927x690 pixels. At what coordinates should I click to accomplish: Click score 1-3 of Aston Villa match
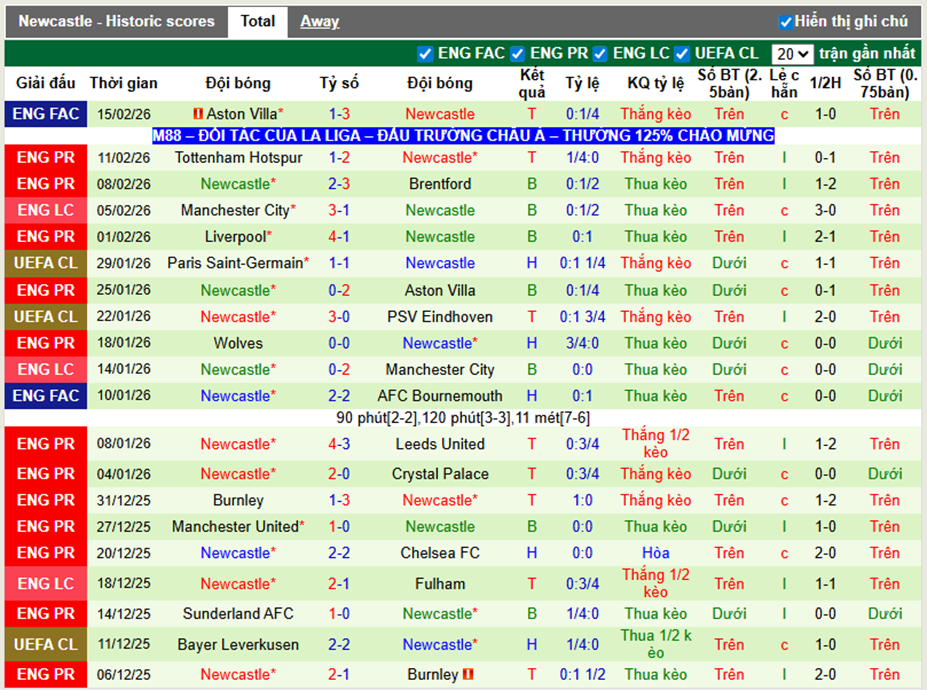(339, 114)
